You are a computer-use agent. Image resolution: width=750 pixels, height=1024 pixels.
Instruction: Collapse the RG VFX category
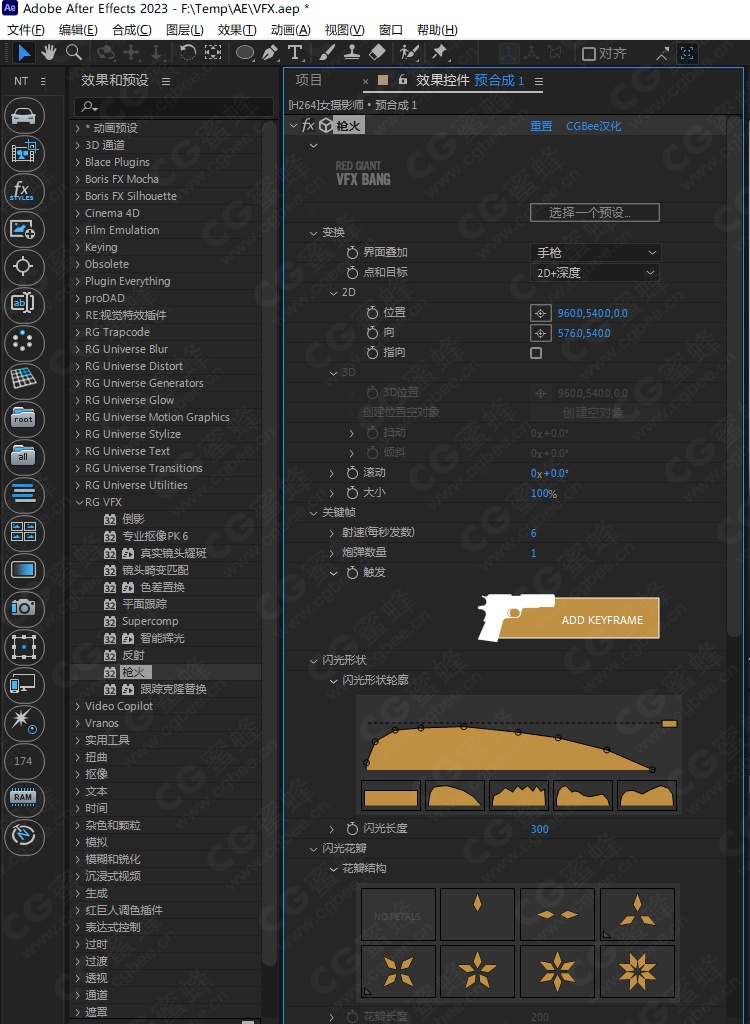[x=78, y=502]
